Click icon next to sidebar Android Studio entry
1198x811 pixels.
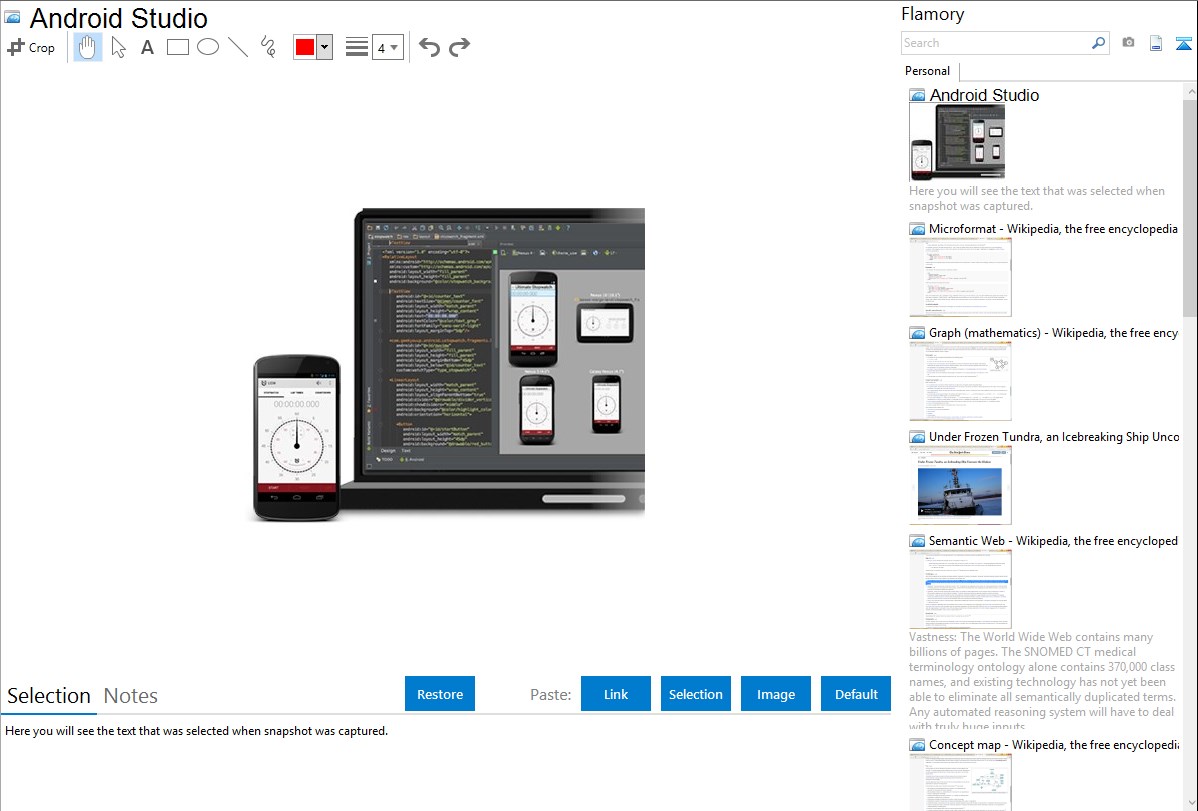click(918, 96)
